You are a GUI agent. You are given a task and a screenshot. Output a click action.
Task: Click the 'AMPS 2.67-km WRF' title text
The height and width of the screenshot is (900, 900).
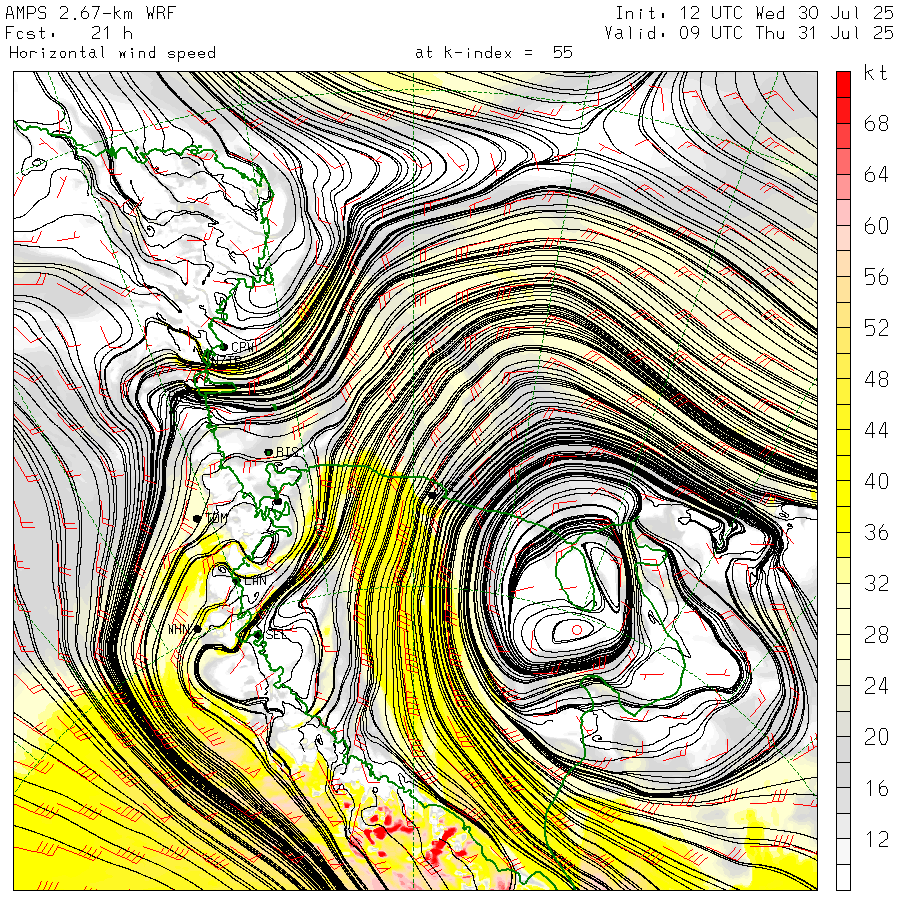[x=90, y=13]
